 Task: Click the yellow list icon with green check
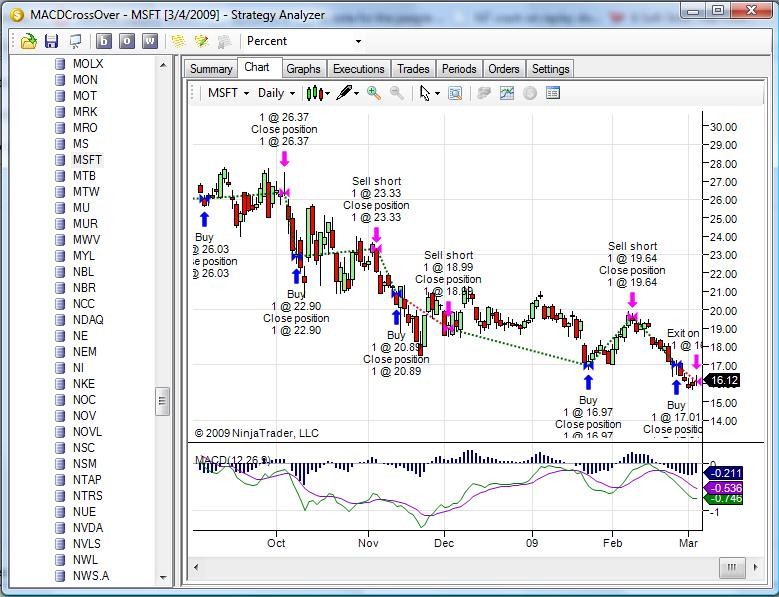tap(201, 41)
